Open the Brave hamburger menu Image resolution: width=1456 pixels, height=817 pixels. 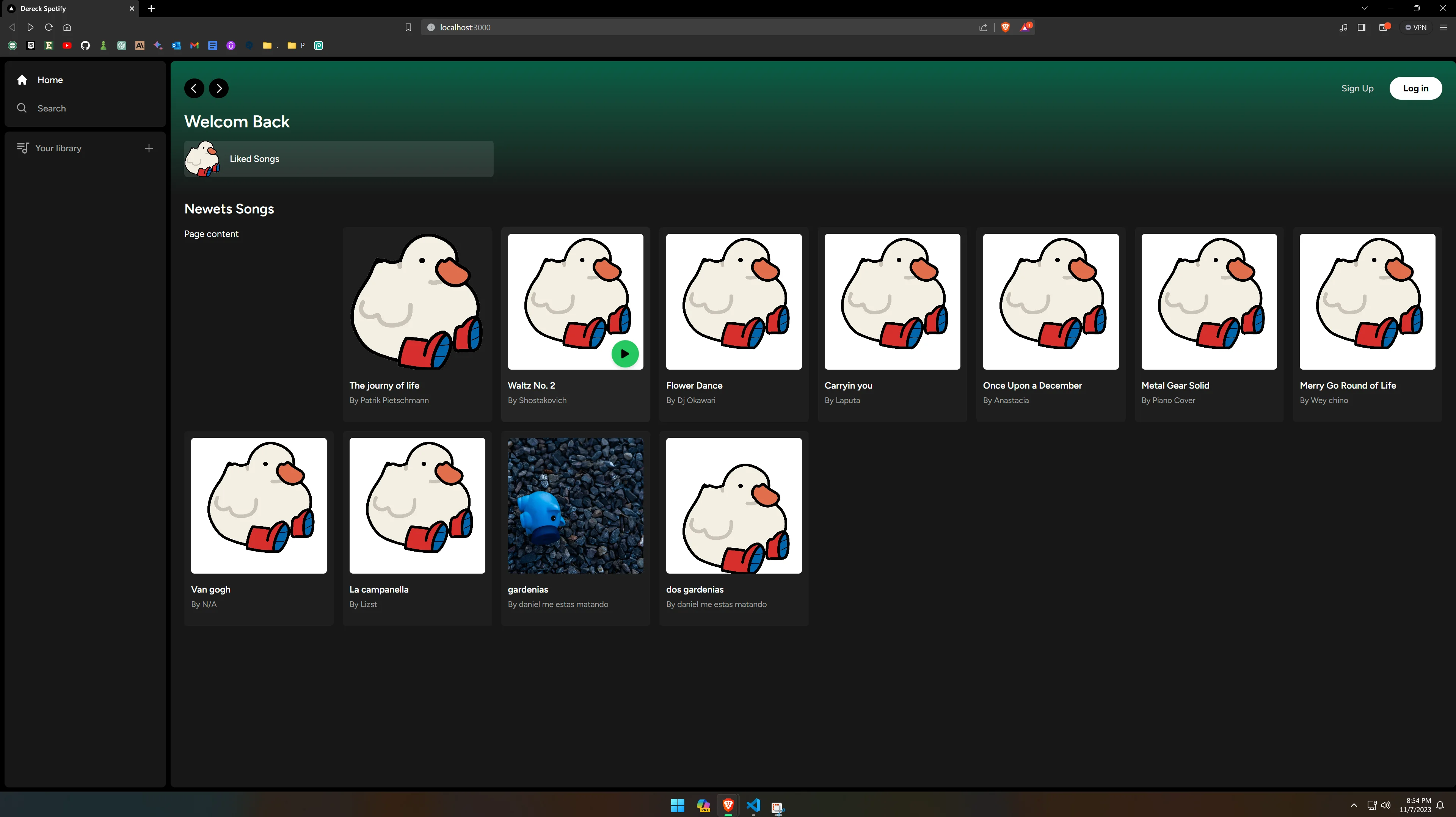(1443, 27)
